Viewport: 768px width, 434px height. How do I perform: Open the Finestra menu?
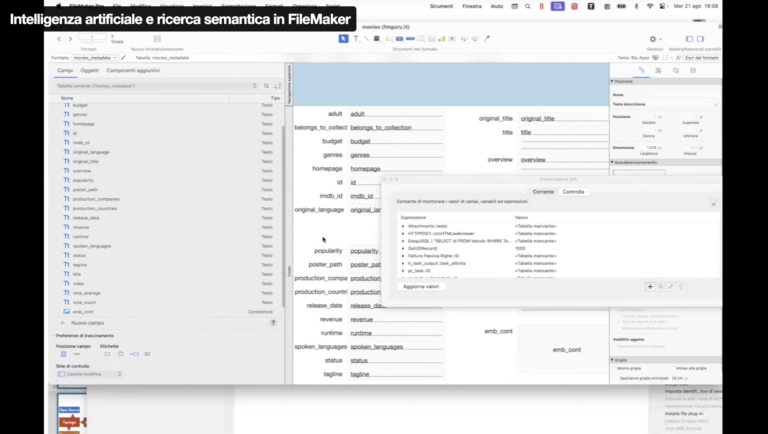click(x=472, y=6)
